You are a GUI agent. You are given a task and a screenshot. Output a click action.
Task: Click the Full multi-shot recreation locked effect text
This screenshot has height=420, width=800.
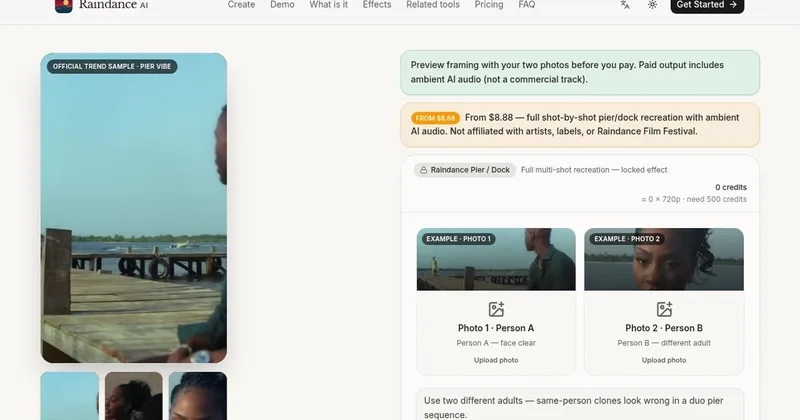(x=594, y=170)
